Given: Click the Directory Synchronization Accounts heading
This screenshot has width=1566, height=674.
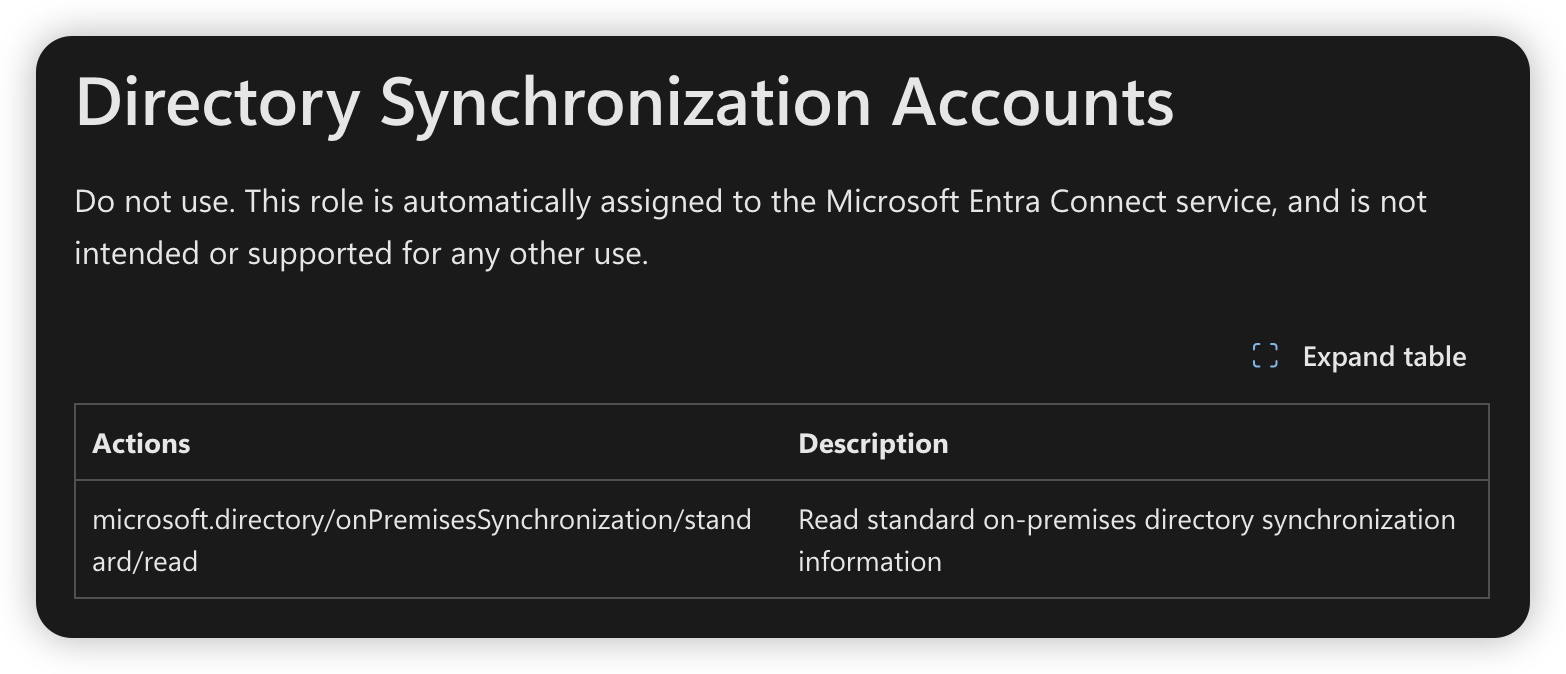Looking at the screenshot, I should coord(624,102).
